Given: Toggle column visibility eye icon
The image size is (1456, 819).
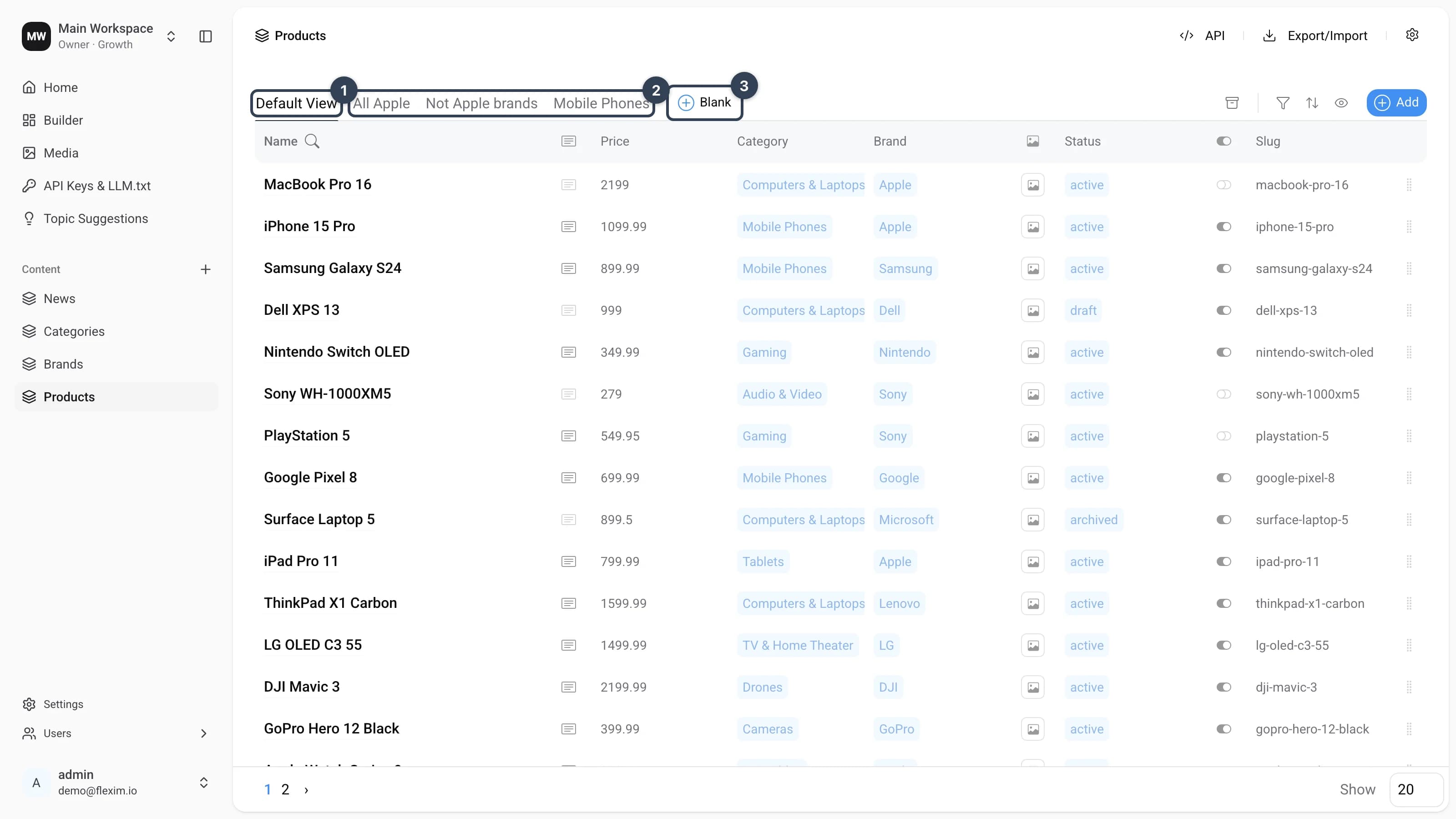Looking at the screenshot, I should pyautogui.click(x=1341, y=103).
